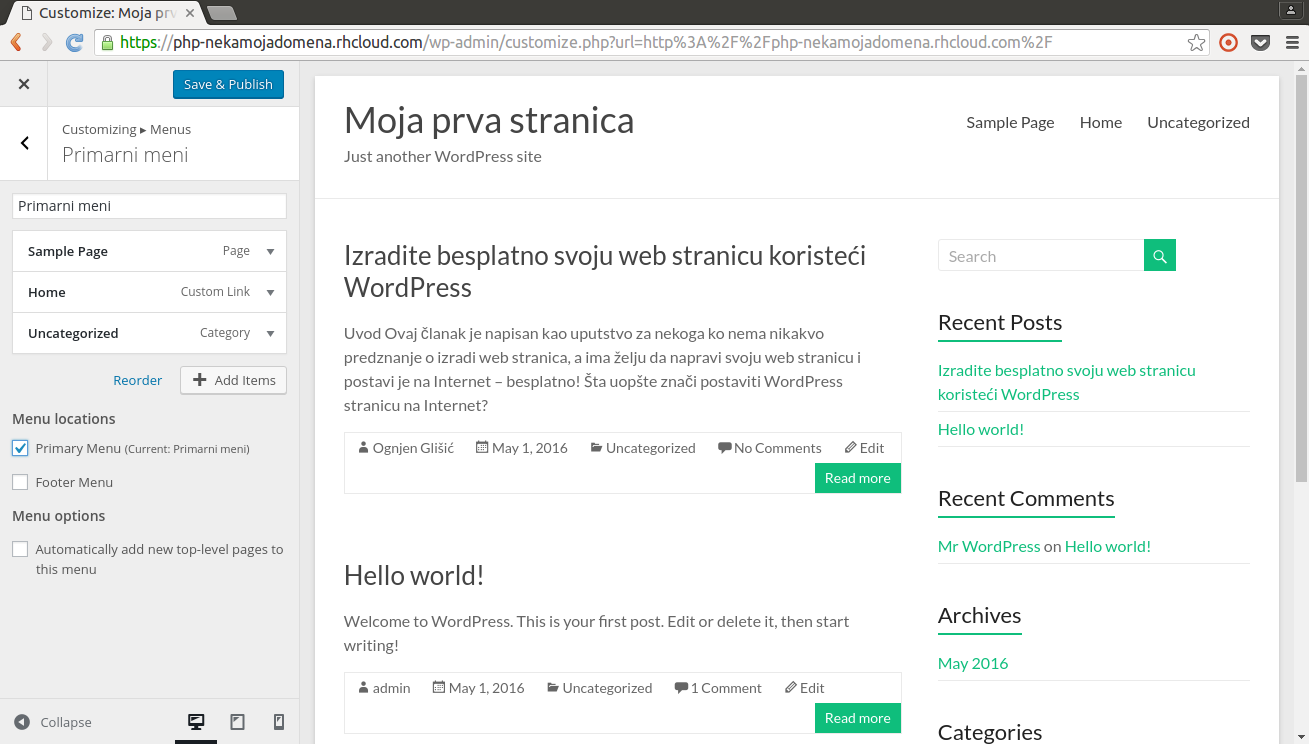This screenshot has height=744, width=1309.
Task: Expand the Home custom link menu item
Action: [x=270, y=292]
